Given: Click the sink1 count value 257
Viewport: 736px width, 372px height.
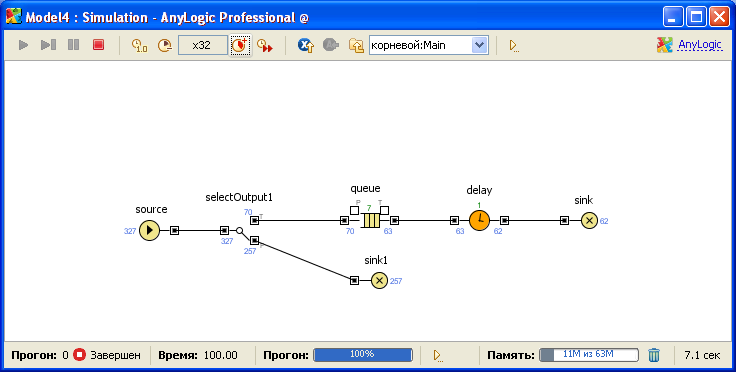Looking at the screenshot, I should point(396,281).
